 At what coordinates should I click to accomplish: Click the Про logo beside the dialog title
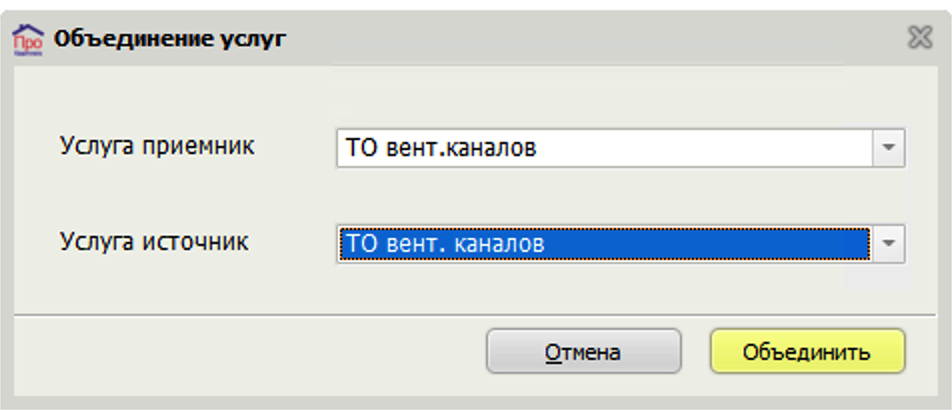28,40
